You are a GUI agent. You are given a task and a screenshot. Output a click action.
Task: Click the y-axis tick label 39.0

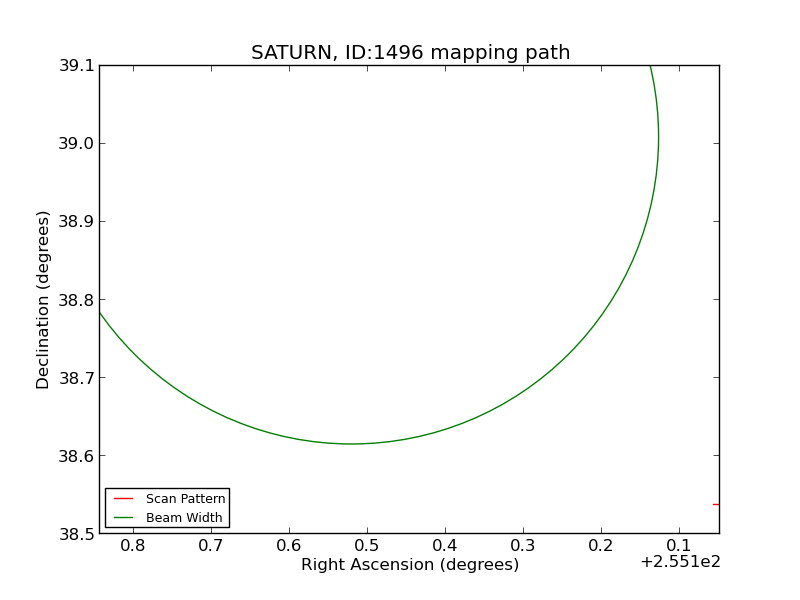point(77,144)
